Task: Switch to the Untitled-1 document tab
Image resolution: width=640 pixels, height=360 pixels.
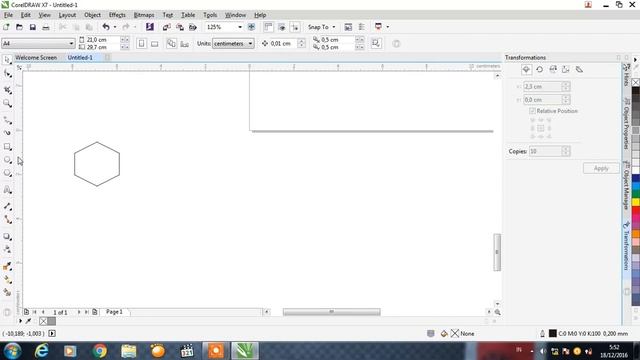Action: (x=80, y=58)
